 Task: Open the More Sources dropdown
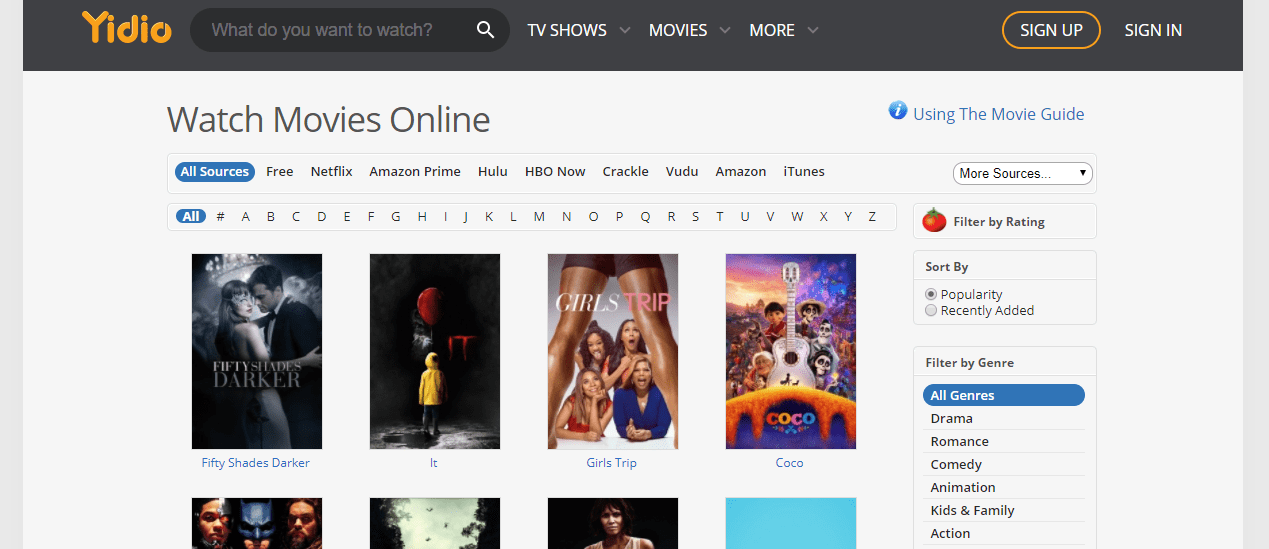(1022, 173)
